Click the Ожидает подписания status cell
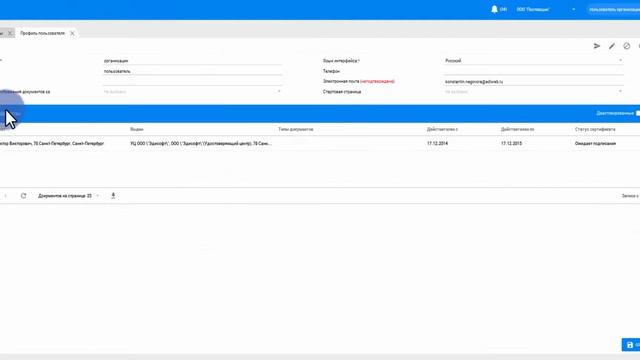The height and width of the screenshot is (360, 640). coord(596,144)
